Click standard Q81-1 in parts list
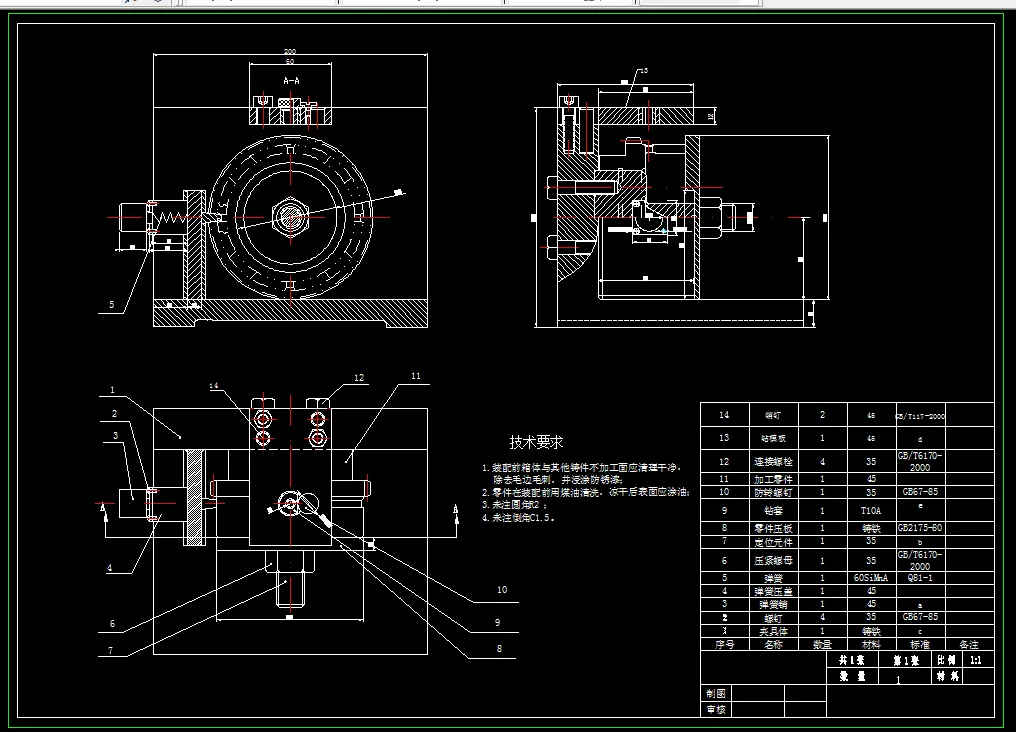The image size is (1016, 732). pos(920,577)
